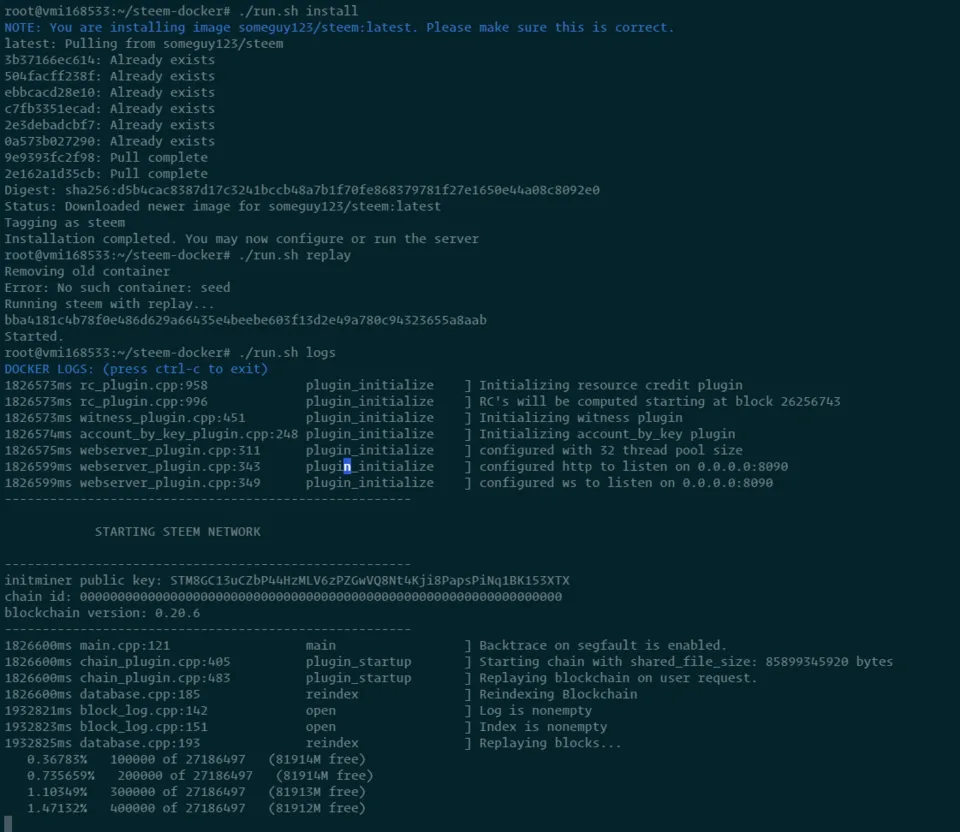Click layer line 'c7fb3351ecad: Already exists'
The width and height of the screenshot is (960, 832).
click(x=110, y=109)
